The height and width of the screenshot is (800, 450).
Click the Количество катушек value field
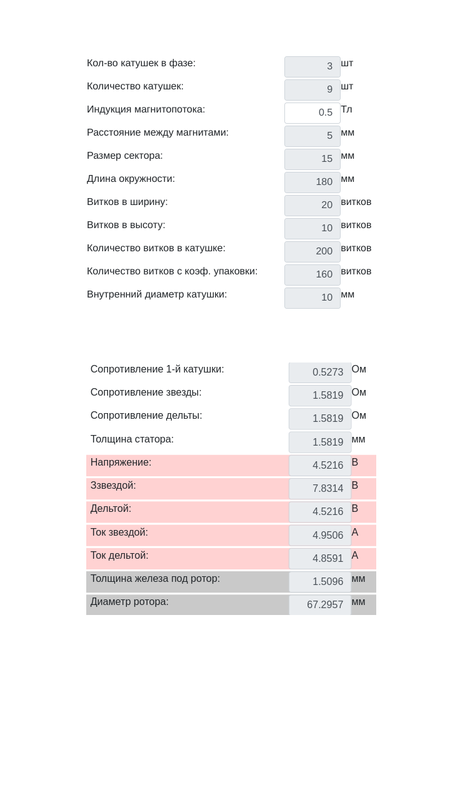(312, 90)
